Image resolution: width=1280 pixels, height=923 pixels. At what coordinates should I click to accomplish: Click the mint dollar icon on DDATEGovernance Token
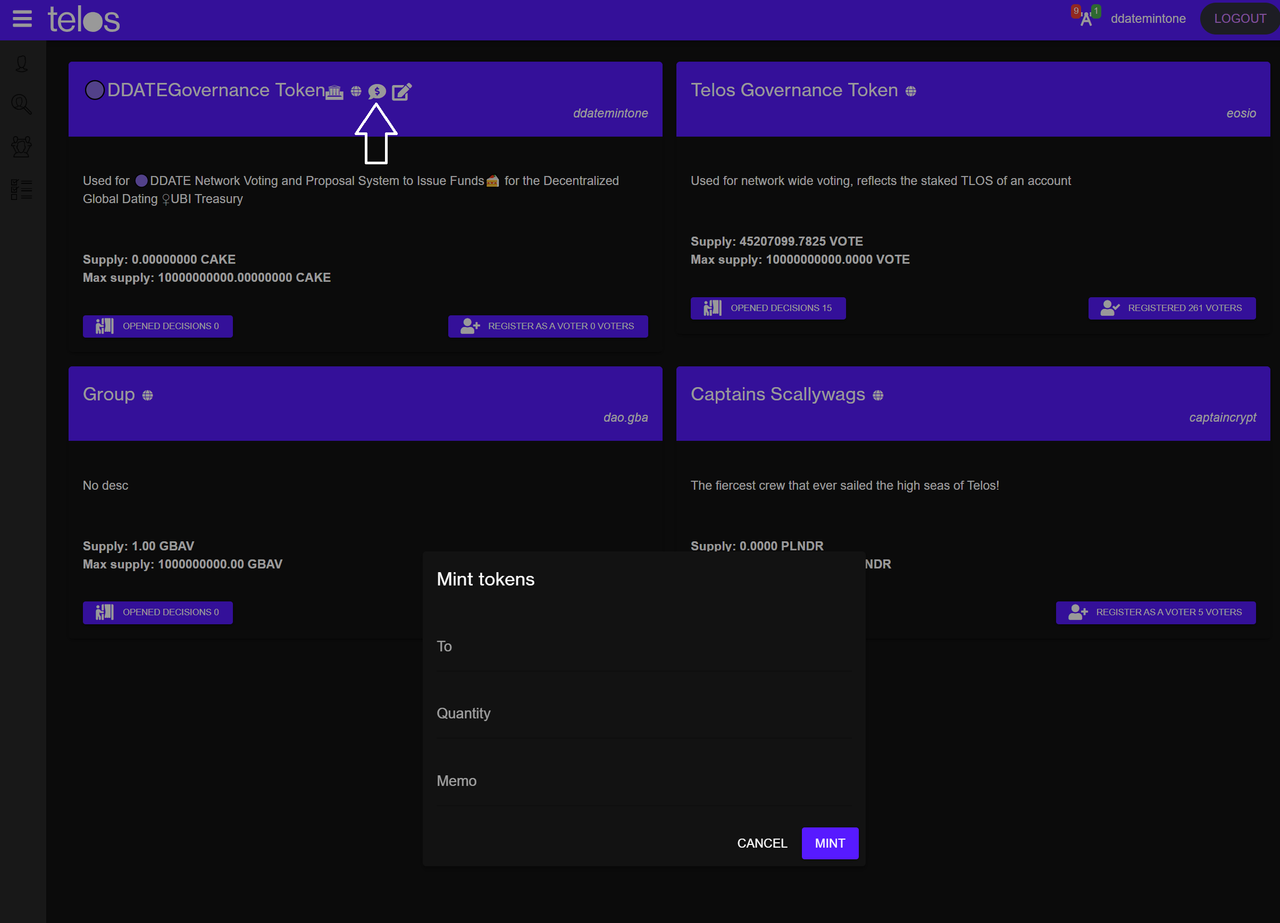click(x=377, y=91)
